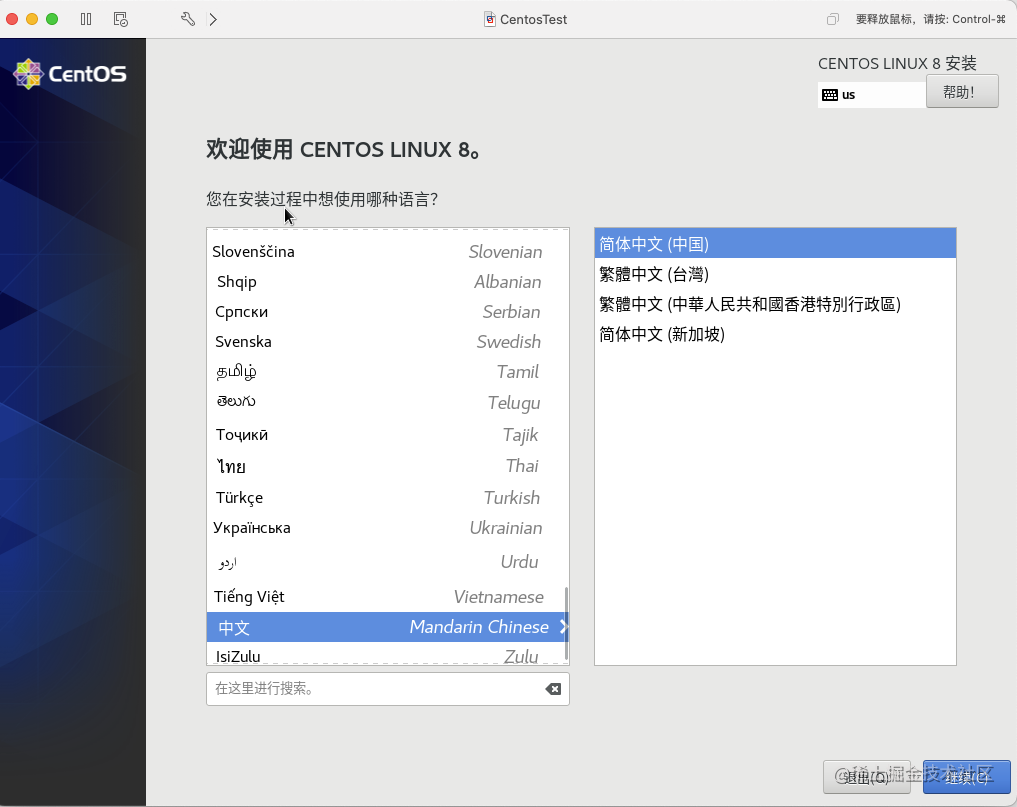Select IsiZulu Zulu language
The image size is (1017, 807).
(x=387, y=654)
